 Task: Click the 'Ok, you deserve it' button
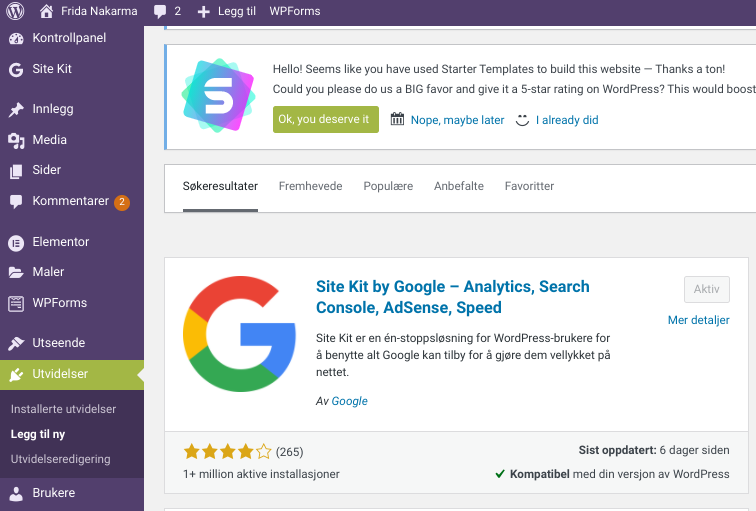[x=325, y=119]
